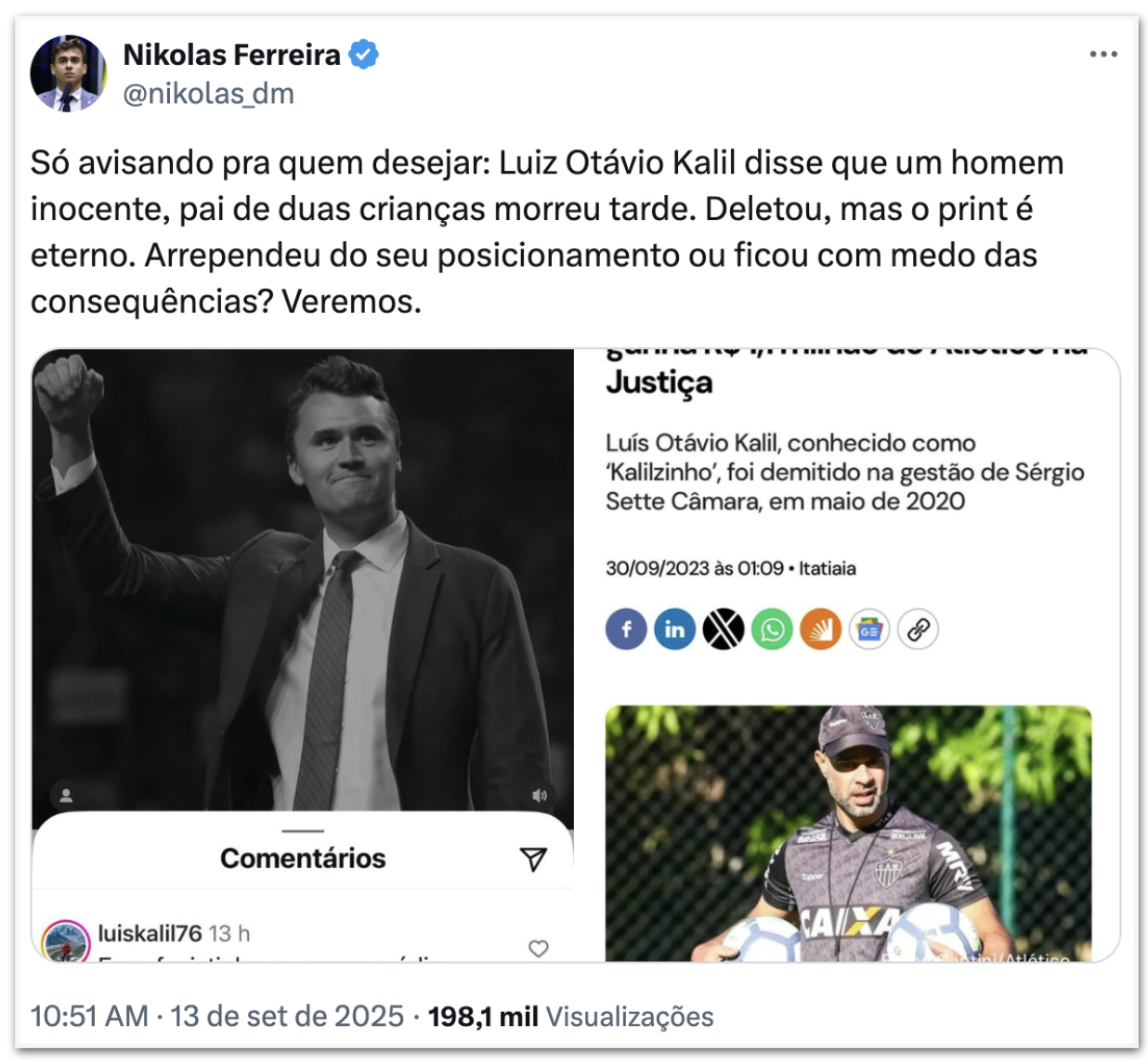Viewport: 1148px width, 1064px height.
Task: Click the paper plane send icon
Action: point(533,859)
